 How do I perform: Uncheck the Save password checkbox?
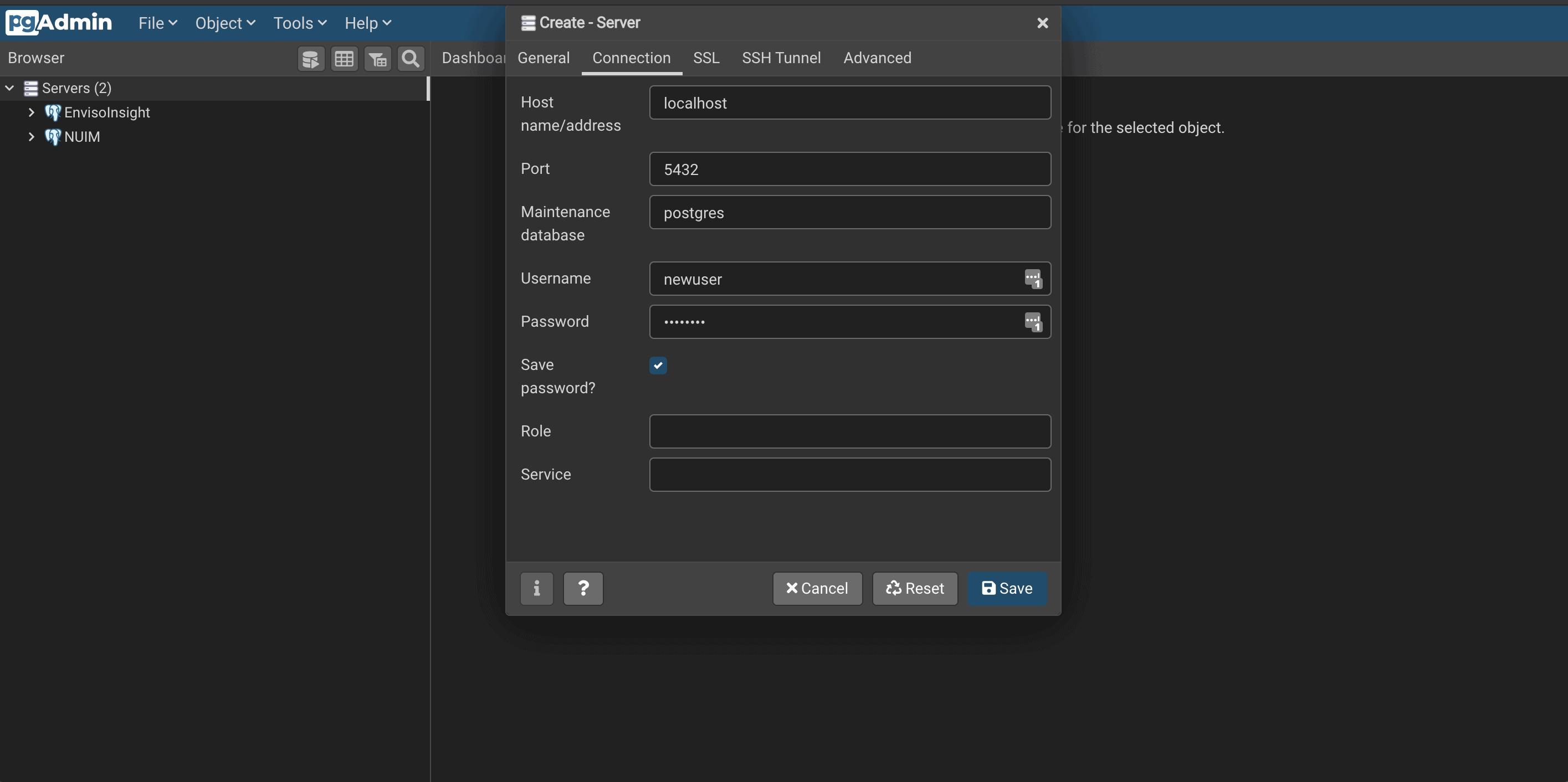coord(657,365)
